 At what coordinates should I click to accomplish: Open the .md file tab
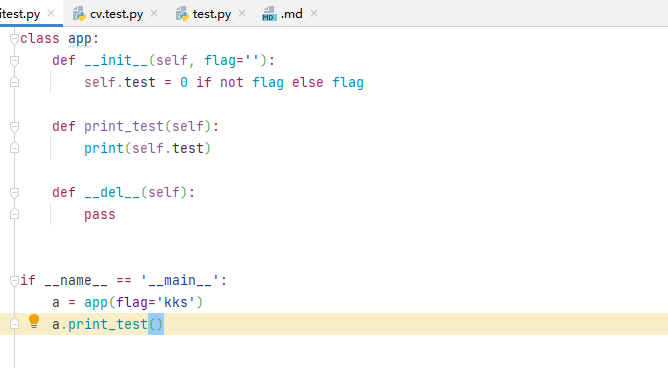coord(291,14)
